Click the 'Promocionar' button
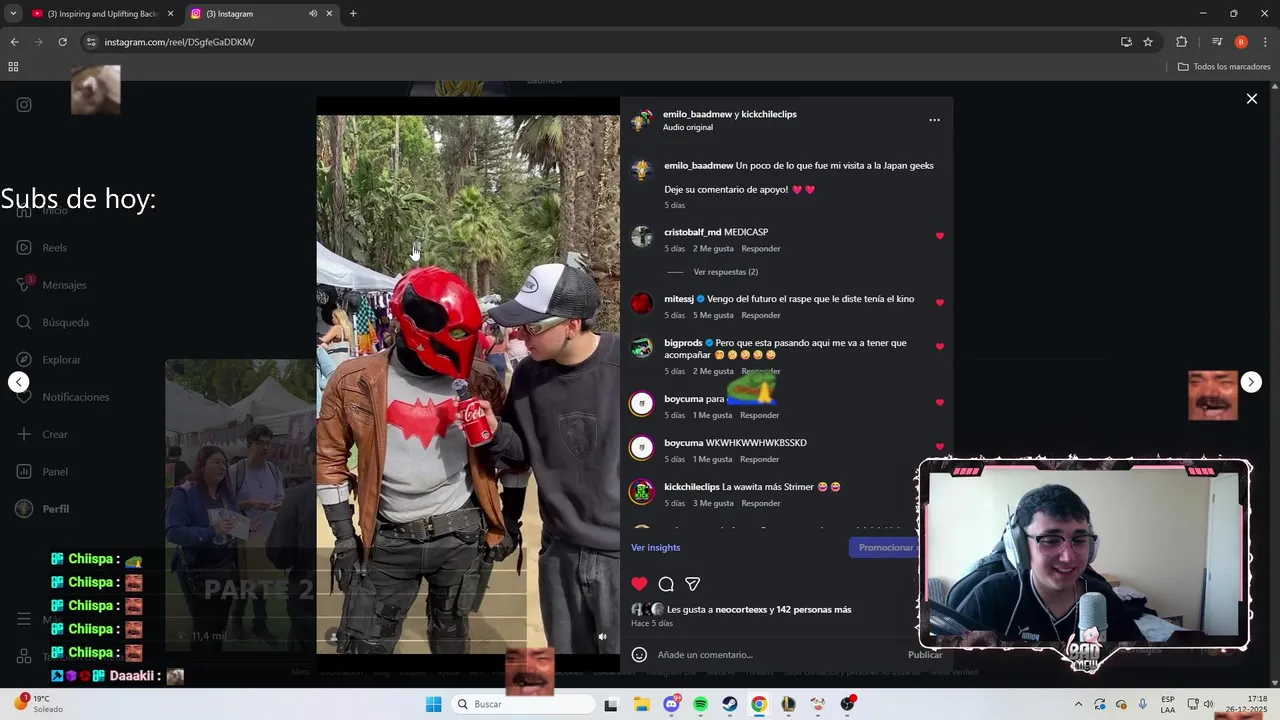1280x720 pixels. click(884, 548)
